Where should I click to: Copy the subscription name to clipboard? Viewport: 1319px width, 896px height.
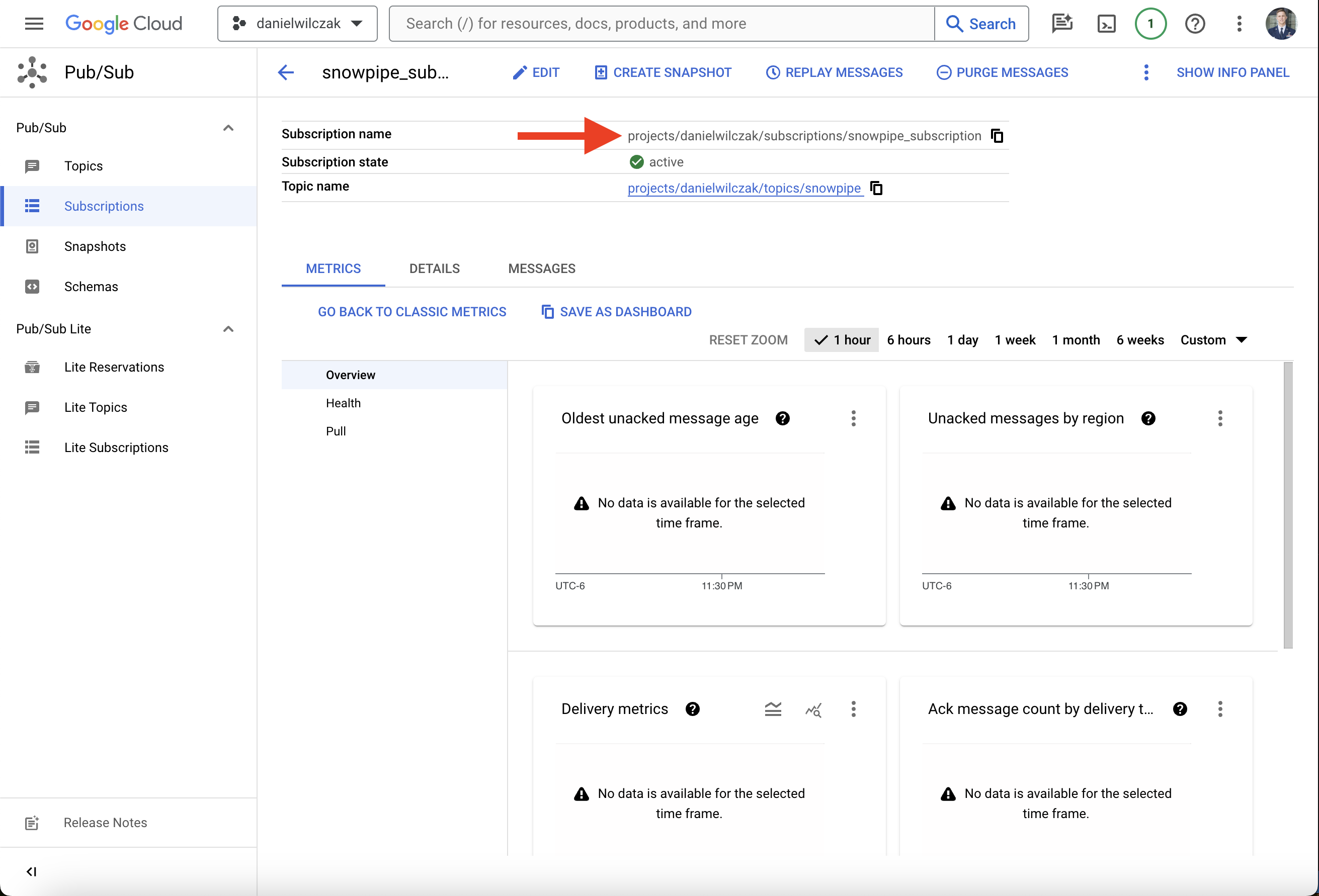(x=997, y=136)
